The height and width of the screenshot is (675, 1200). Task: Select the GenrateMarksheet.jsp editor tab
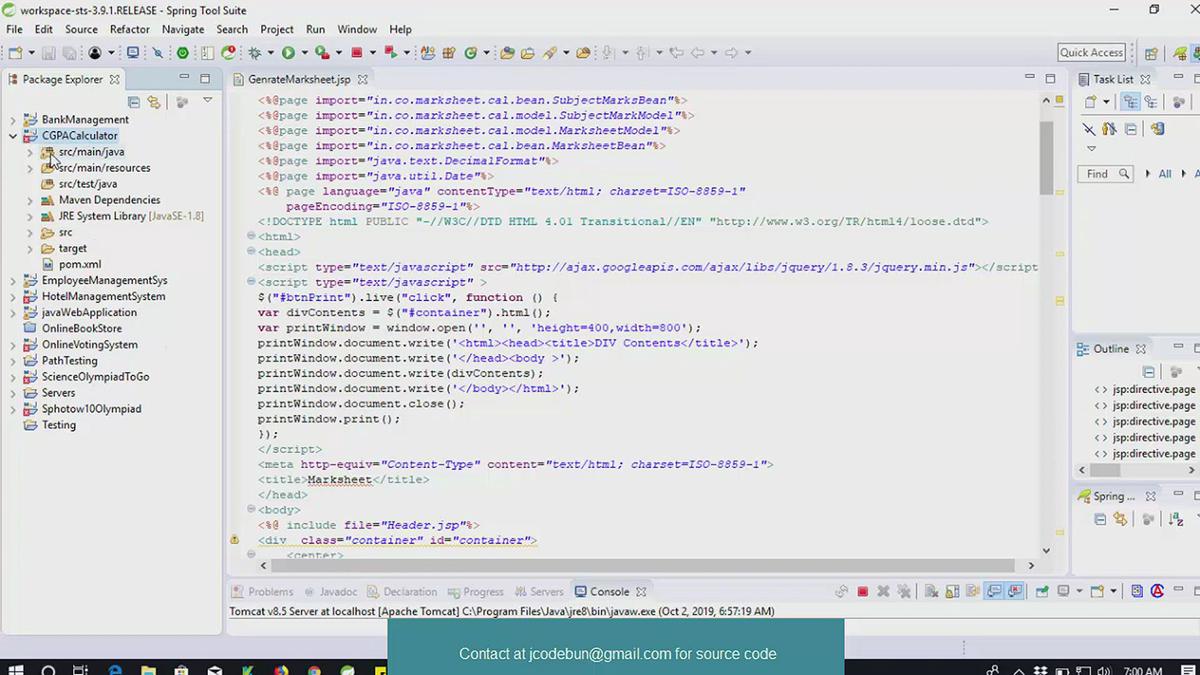pos(299,79)
